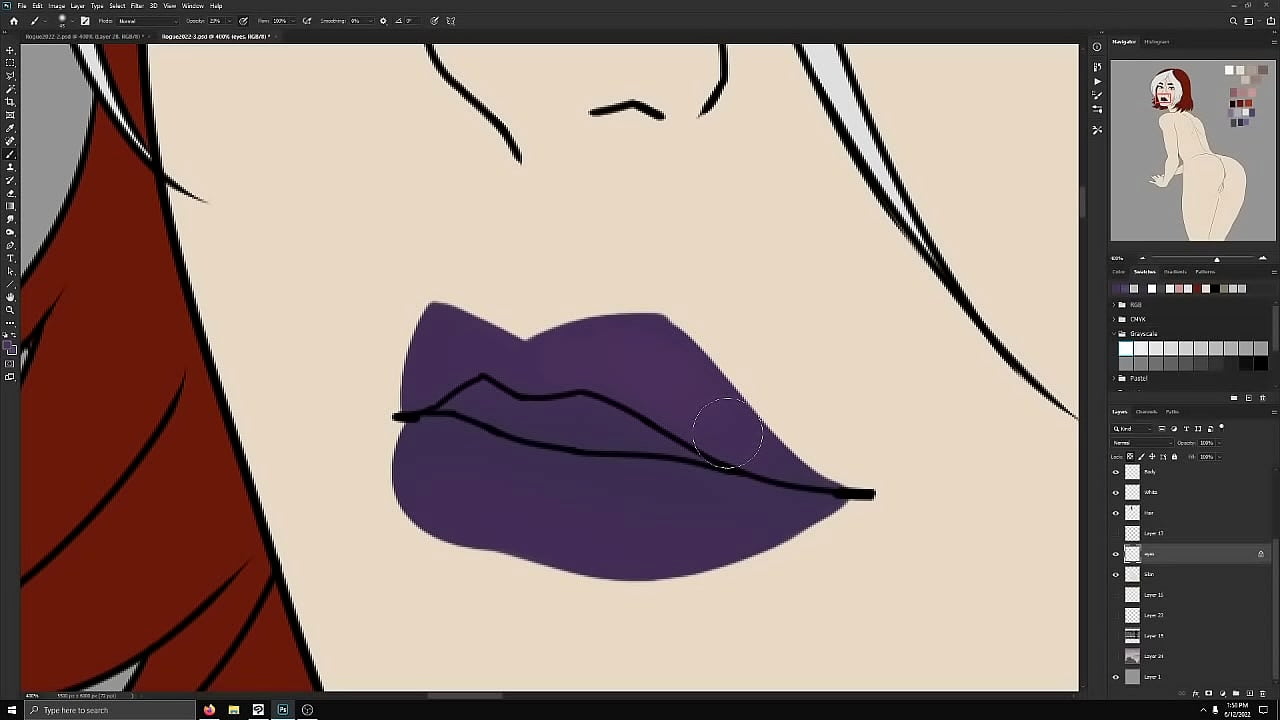The height and width of the screenshot is (720, 1280).
Task: Click the Search icon at top right
Action: [1233, 20]
